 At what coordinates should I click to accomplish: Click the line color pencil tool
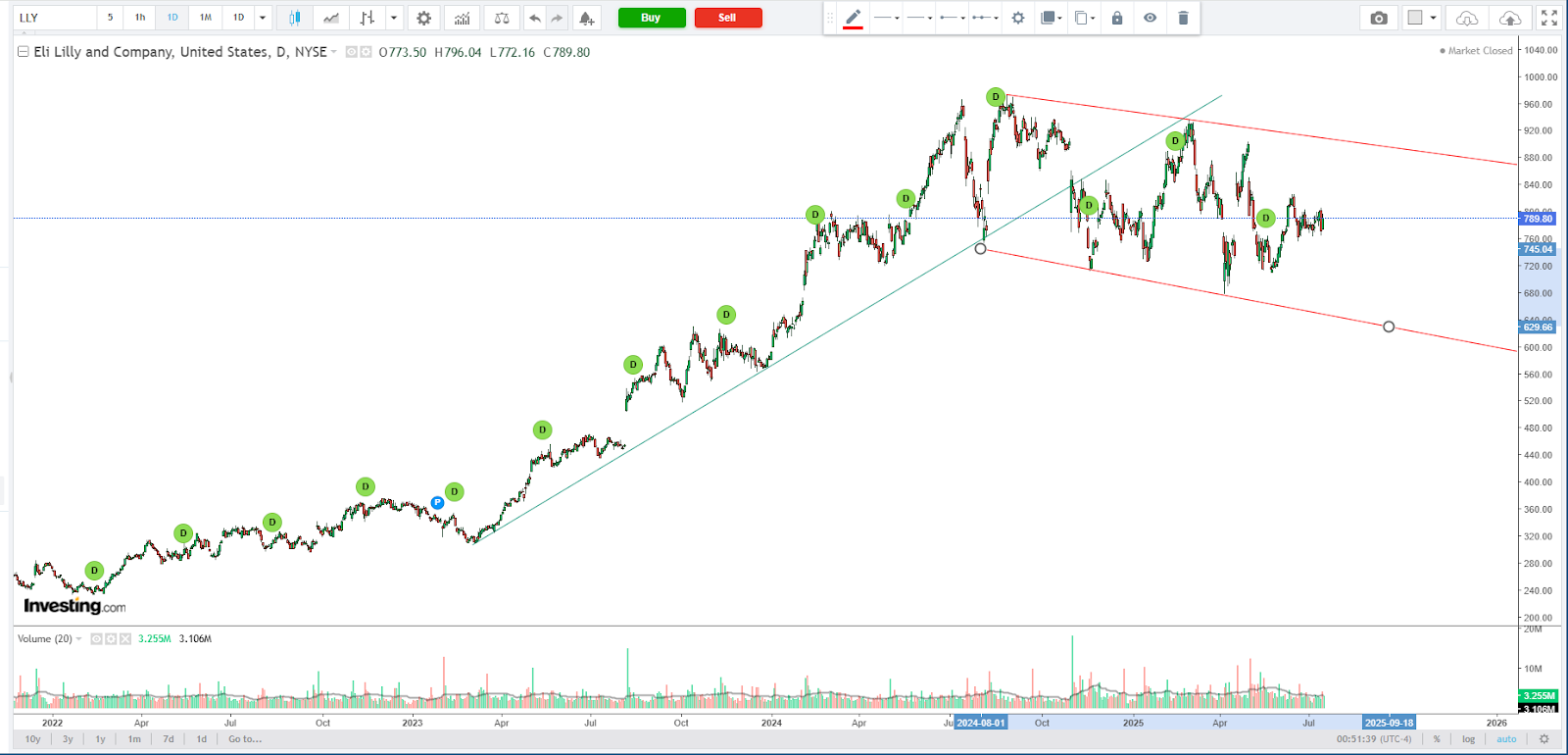tap(853, 18)
